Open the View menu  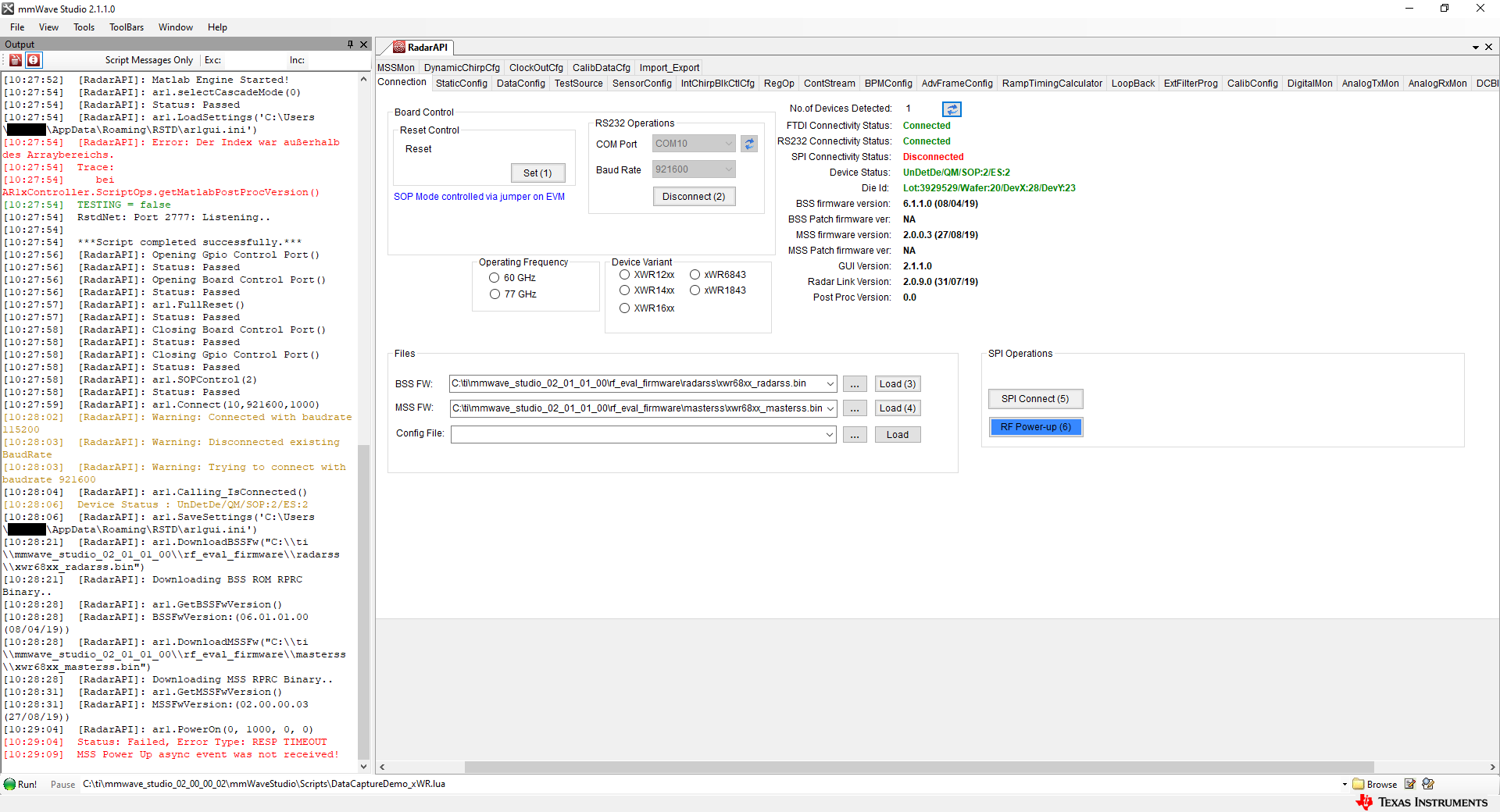click(x=48, y=27)
